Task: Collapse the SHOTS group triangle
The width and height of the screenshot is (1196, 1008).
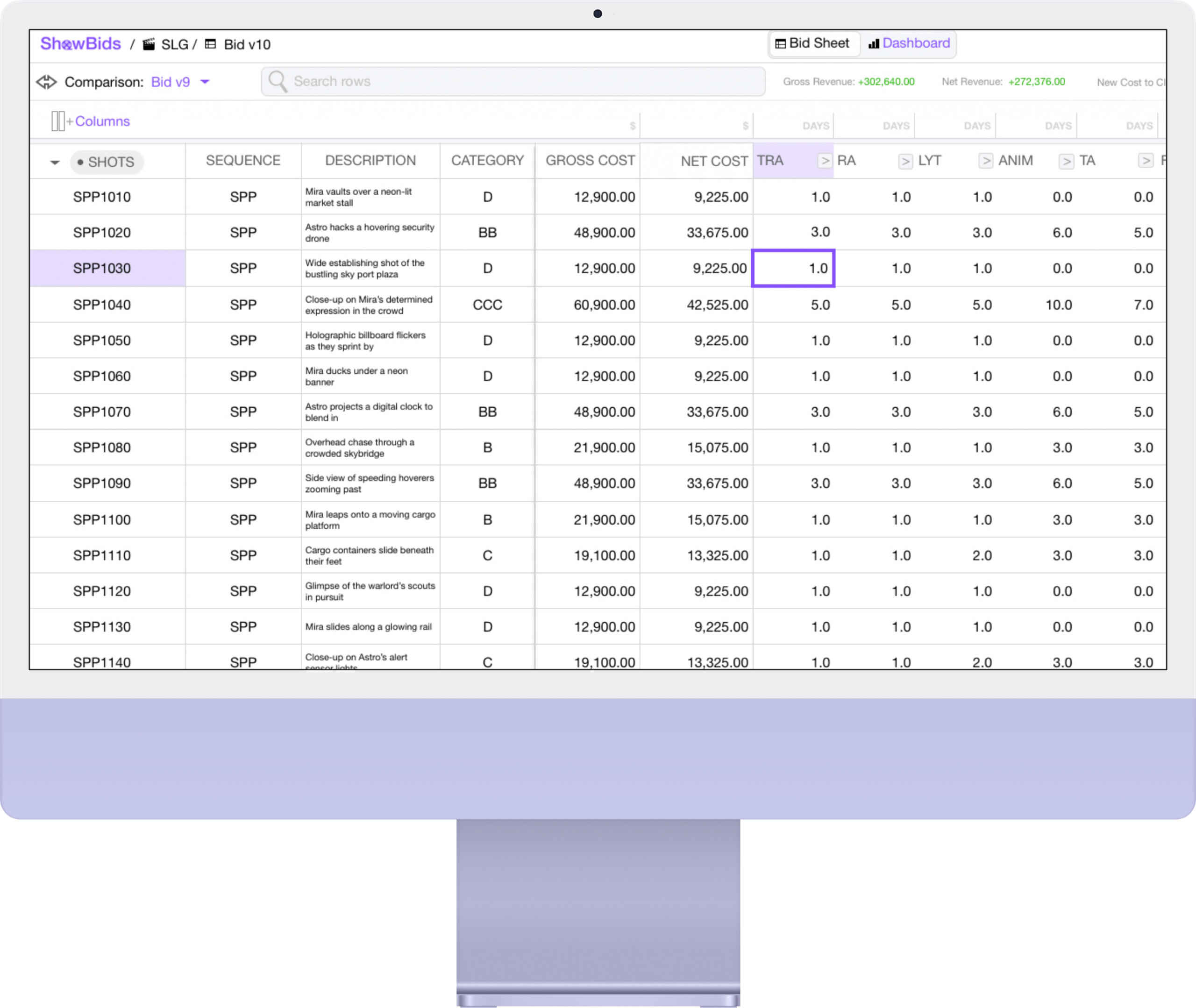Action: pyautogui.click(x=55, y=162)
